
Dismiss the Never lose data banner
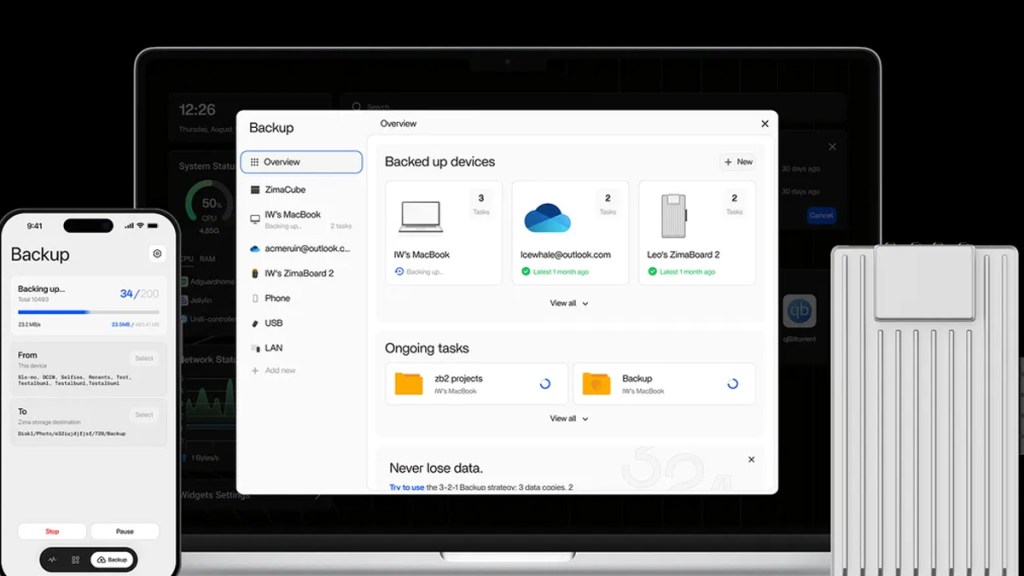(751, 460)
